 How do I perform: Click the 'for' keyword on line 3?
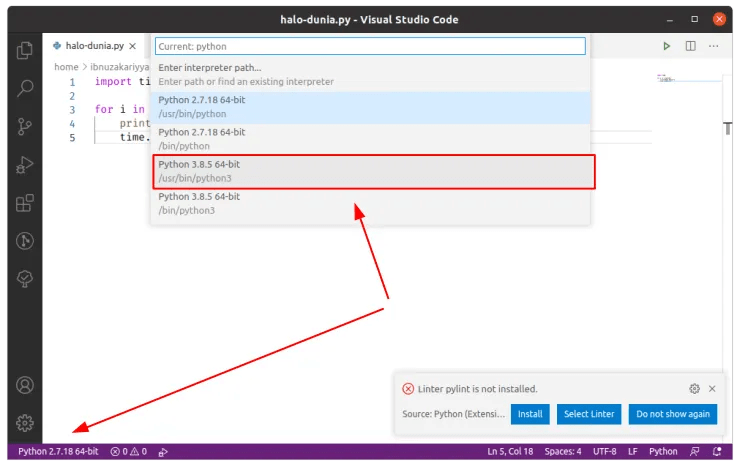click(x=104, y=109)
